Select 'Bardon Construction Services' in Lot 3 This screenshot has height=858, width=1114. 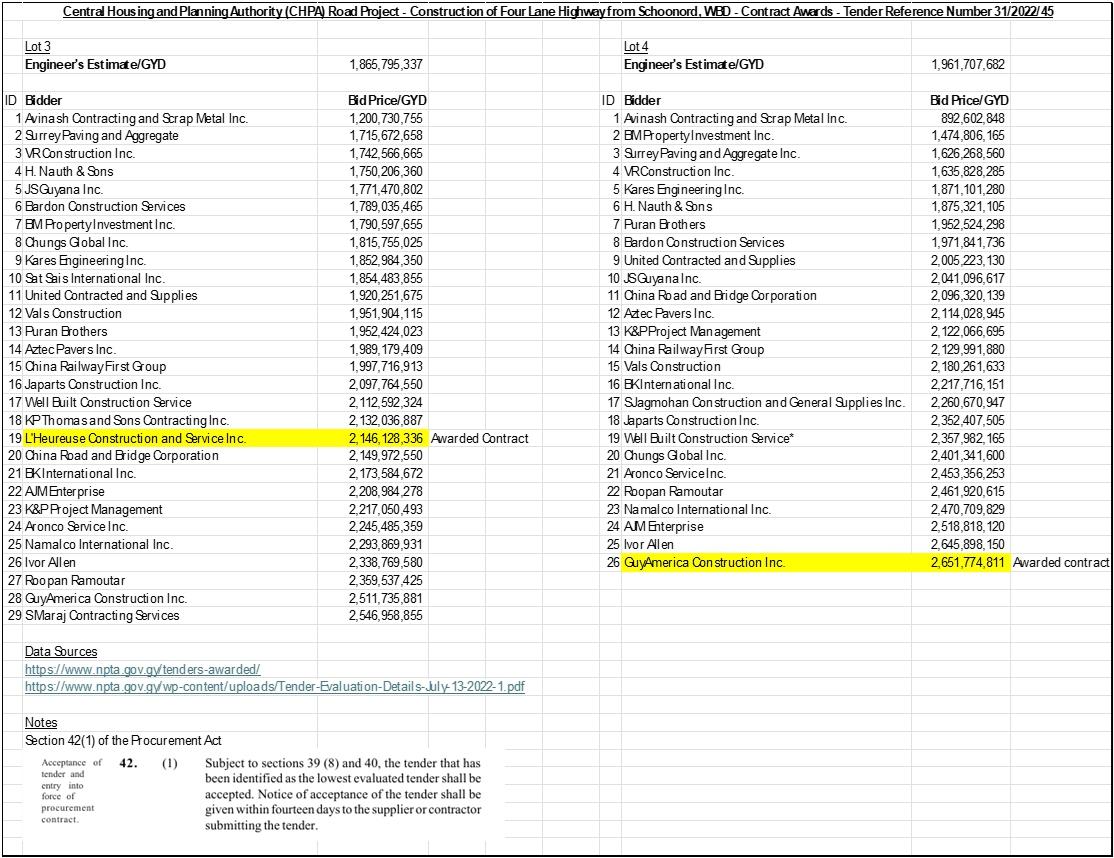105,207
